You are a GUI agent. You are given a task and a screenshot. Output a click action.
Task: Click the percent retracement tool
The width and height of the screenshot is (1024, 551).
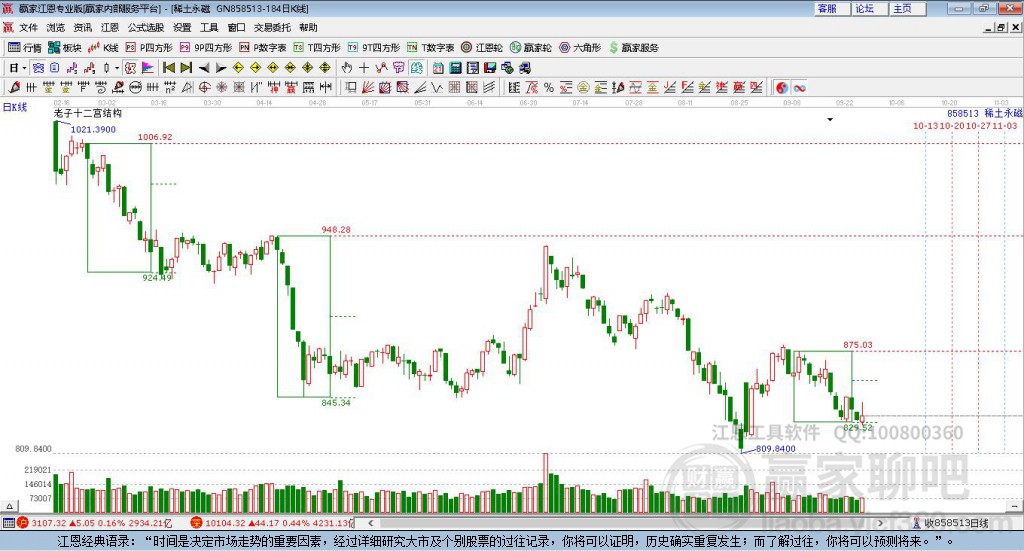tap(549, 87)
